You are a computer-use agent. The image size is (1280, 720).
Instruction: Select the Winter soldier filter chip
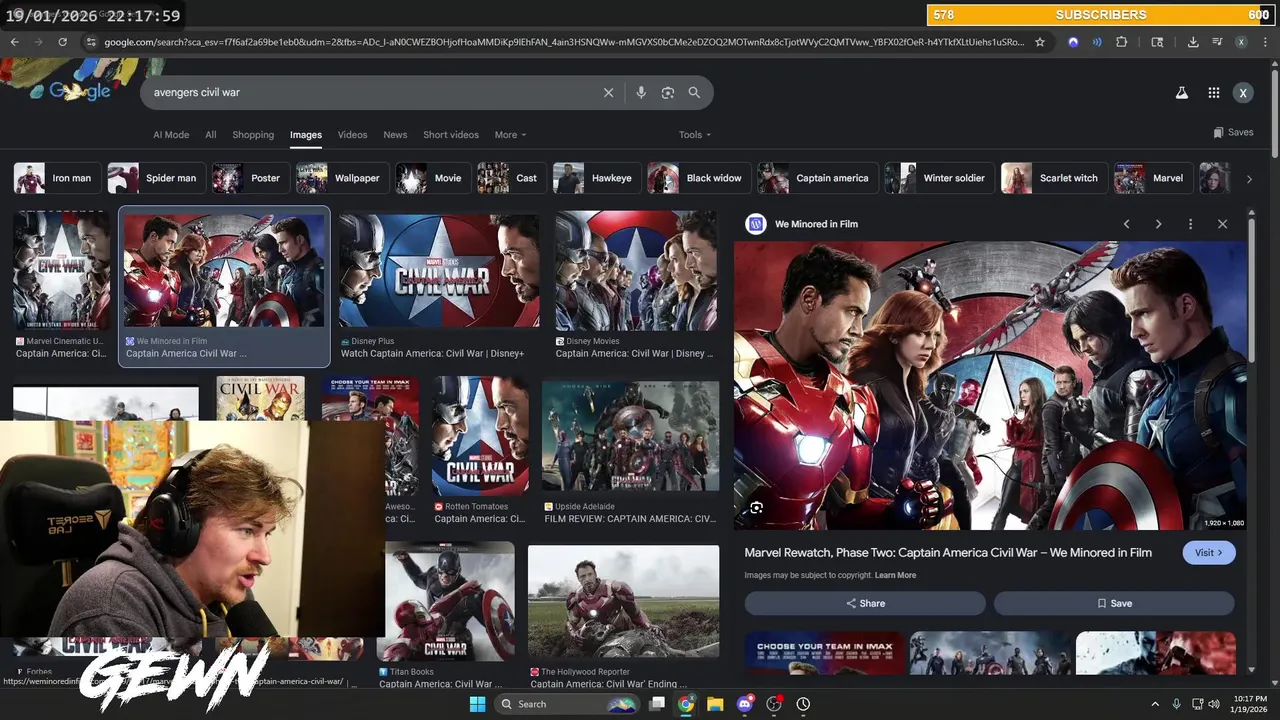(x=940, y=178)
